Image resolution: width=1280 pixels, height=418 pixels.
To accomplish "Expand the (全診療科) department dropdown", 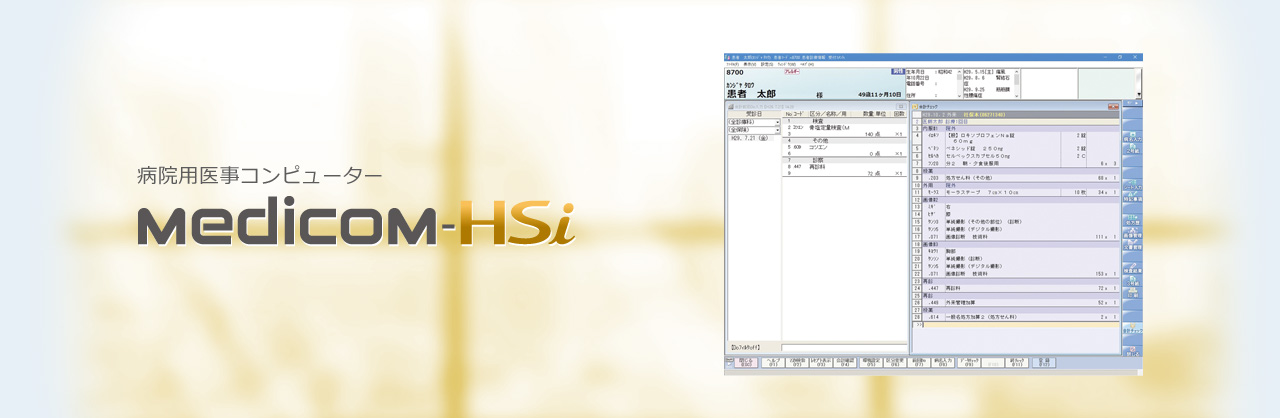I will click(x=777, y=122).
